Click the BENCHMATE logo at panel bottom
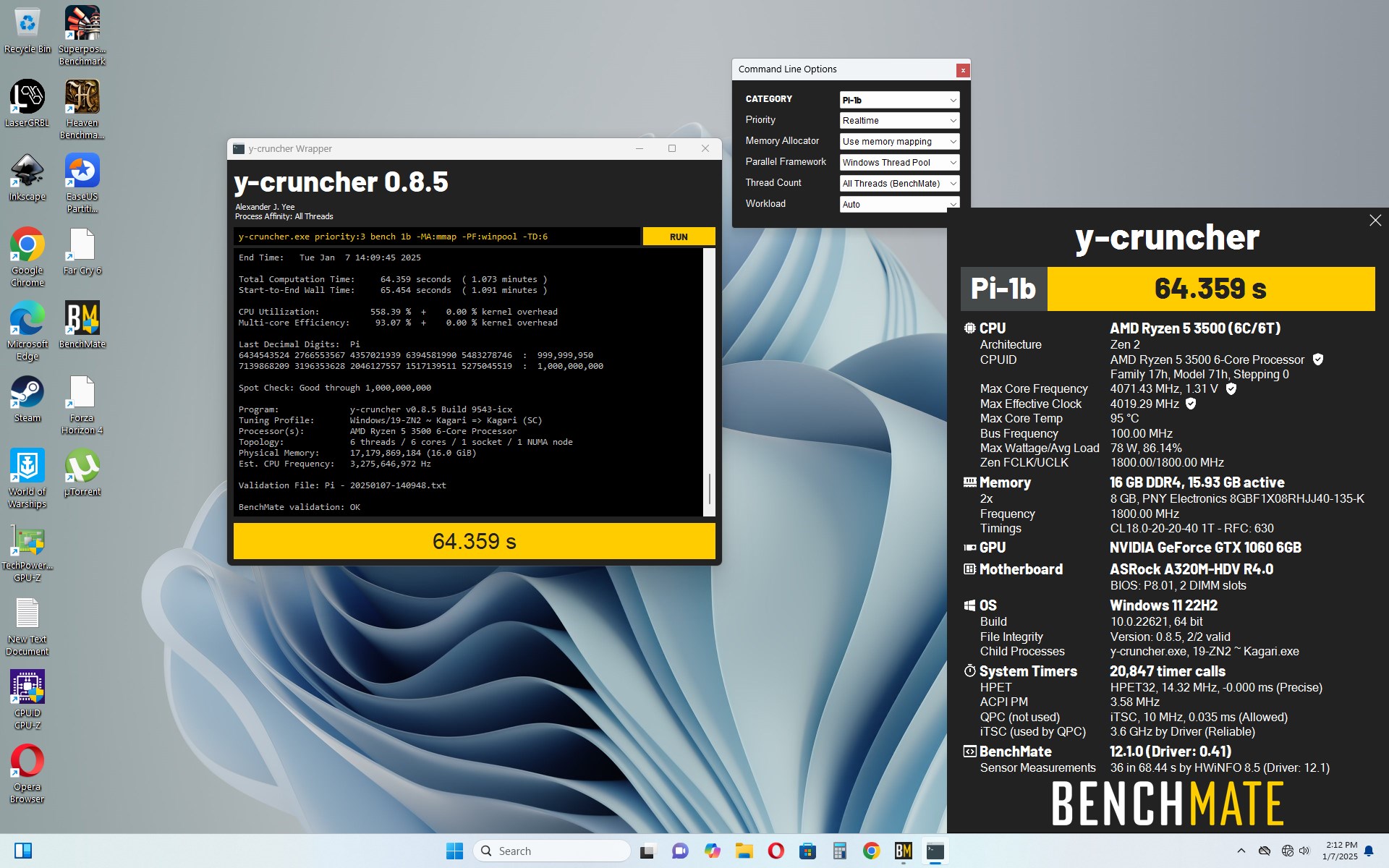 pos(1168,804)
